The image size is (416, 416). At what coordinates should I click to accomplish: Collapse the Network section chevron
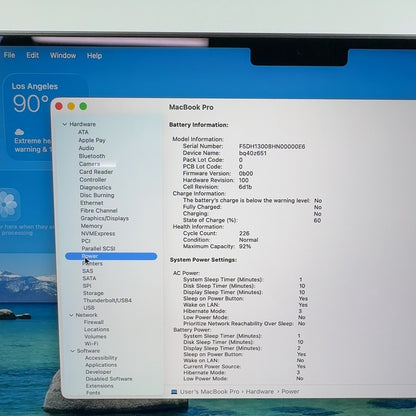(x=71, y=315)
